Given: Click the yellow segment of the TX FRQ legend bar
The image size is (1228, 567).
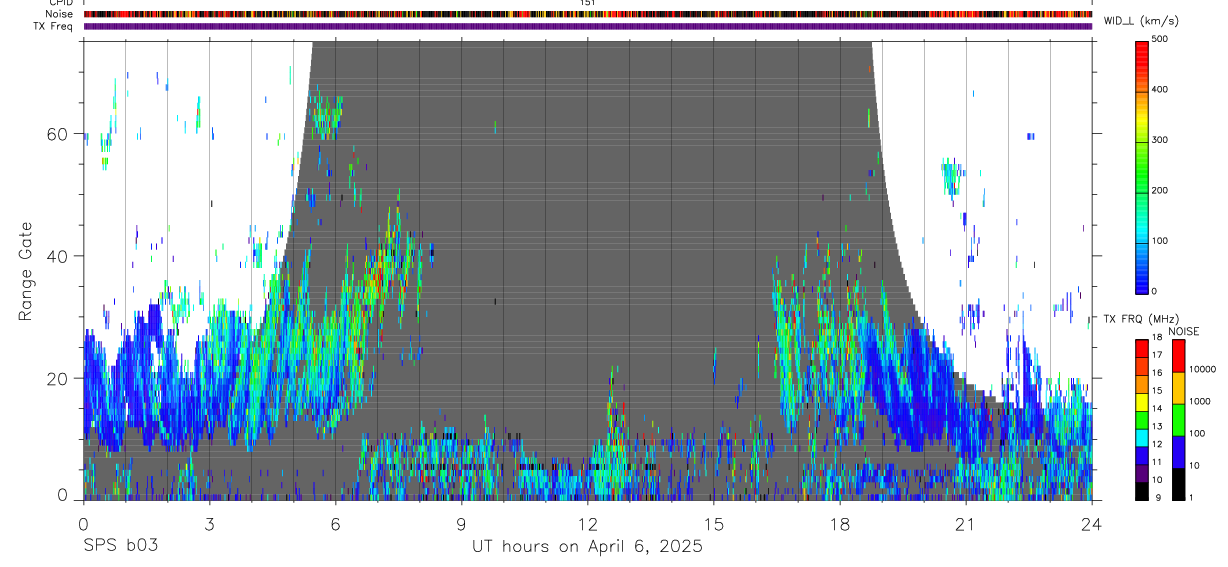Looking at the screenshot, I should pos(1142,402).
